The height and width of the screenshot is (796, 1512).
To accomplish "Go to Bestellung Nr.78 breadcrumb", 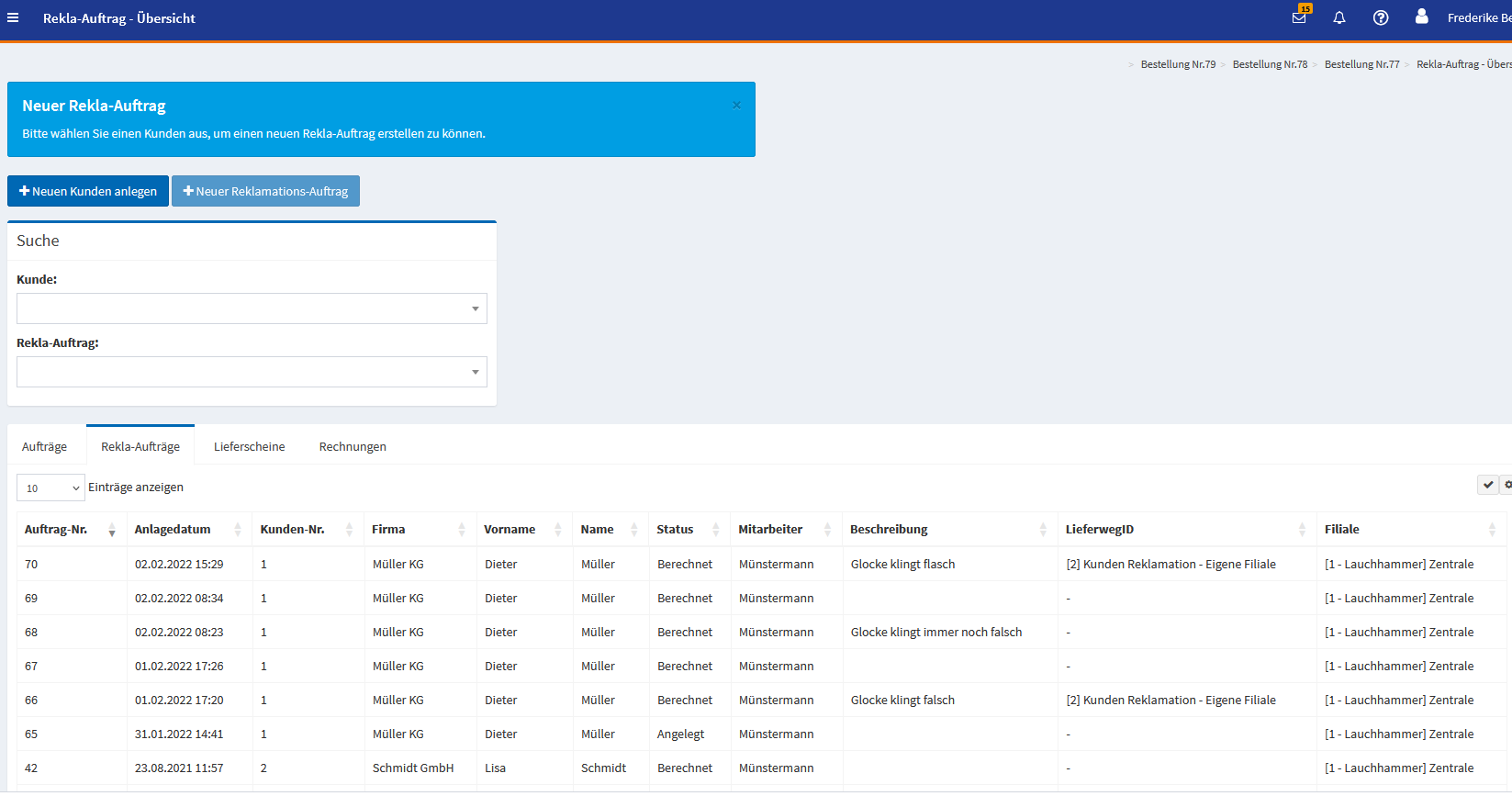I will [x=1270, y=64].
